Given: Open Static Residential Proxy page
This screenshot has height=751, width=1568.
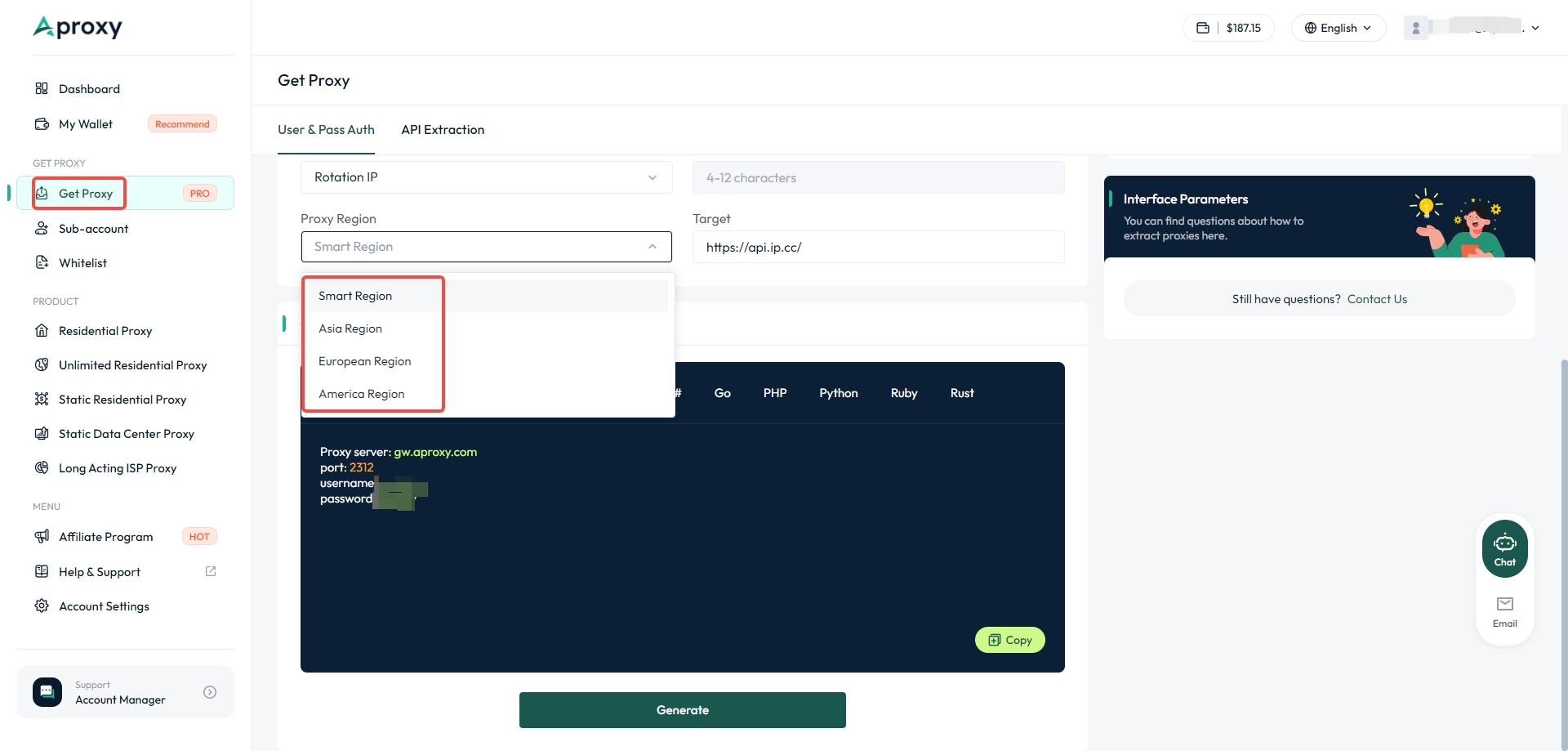Looking at the screenshot, I should pyautogui.click(x=122, y=400).
